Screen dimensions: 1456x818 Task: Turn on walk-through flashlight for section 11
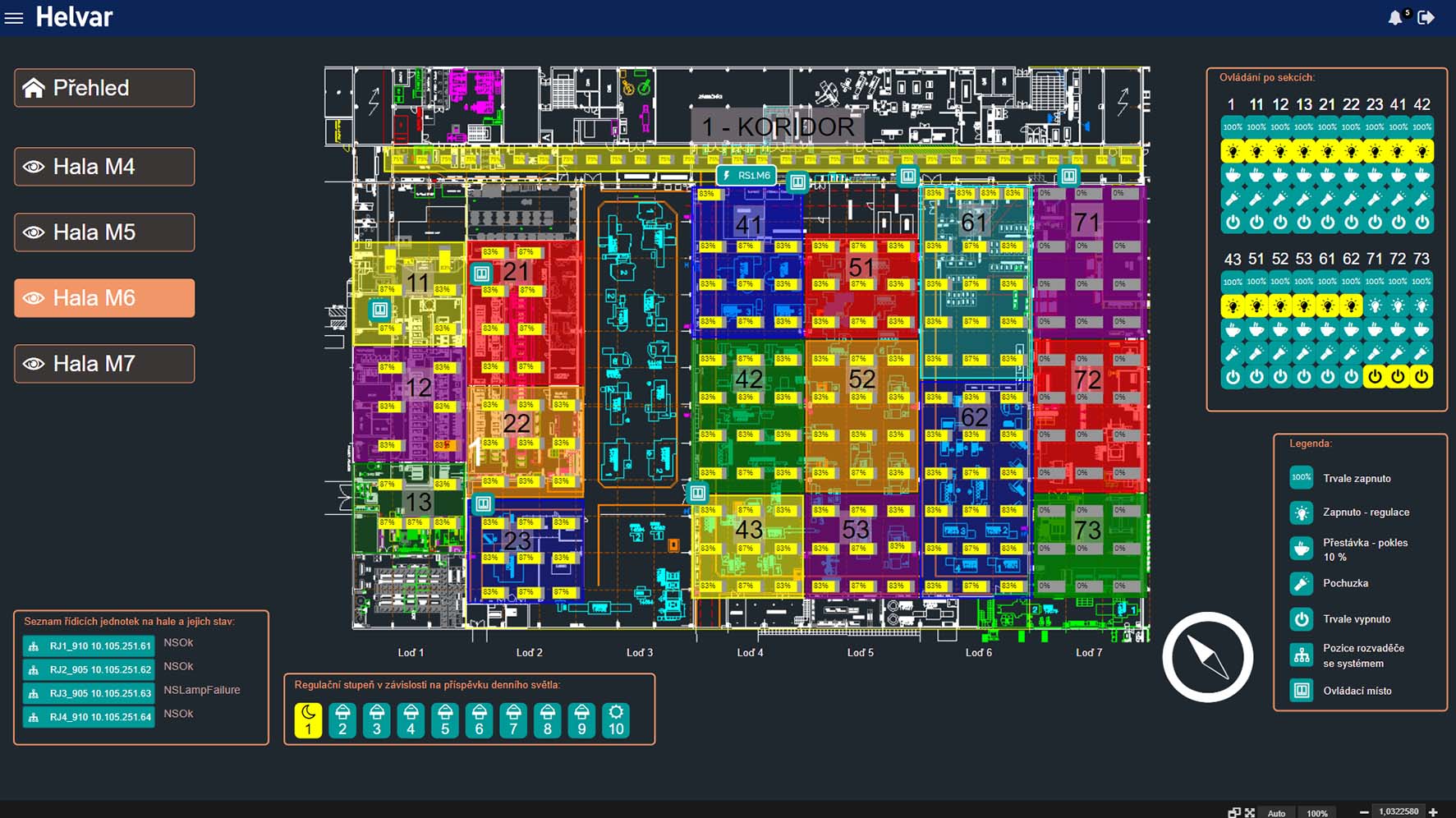coord(1256,199)
